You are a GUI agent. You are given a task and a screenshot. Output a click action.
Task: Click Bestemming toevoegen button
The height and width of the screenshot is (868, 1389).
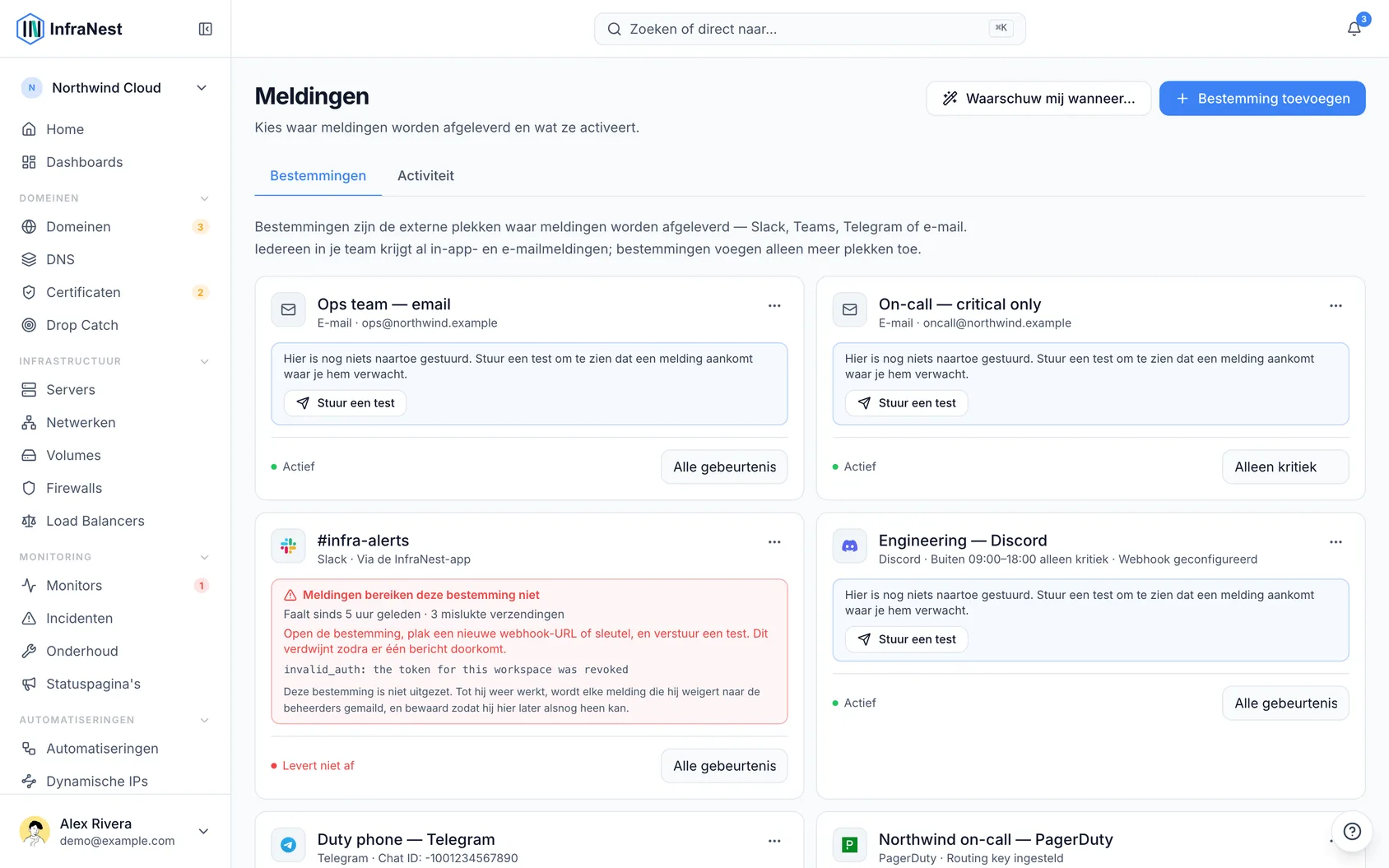tap(1262, 99)
